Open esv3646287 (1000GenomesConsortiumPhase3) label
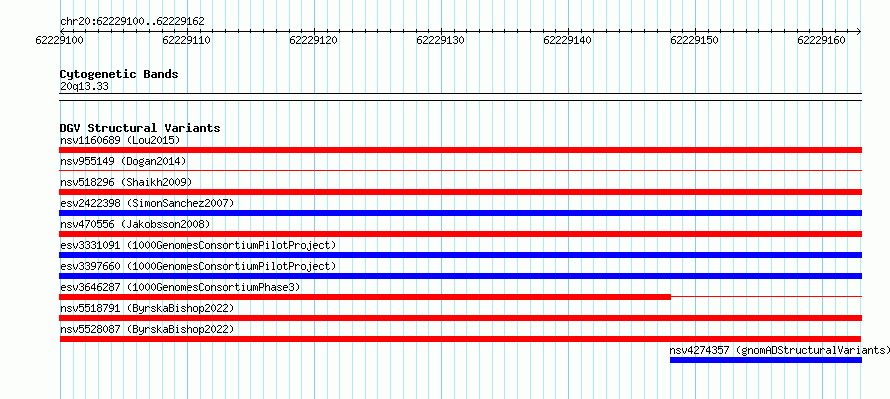 coord(180,287)
